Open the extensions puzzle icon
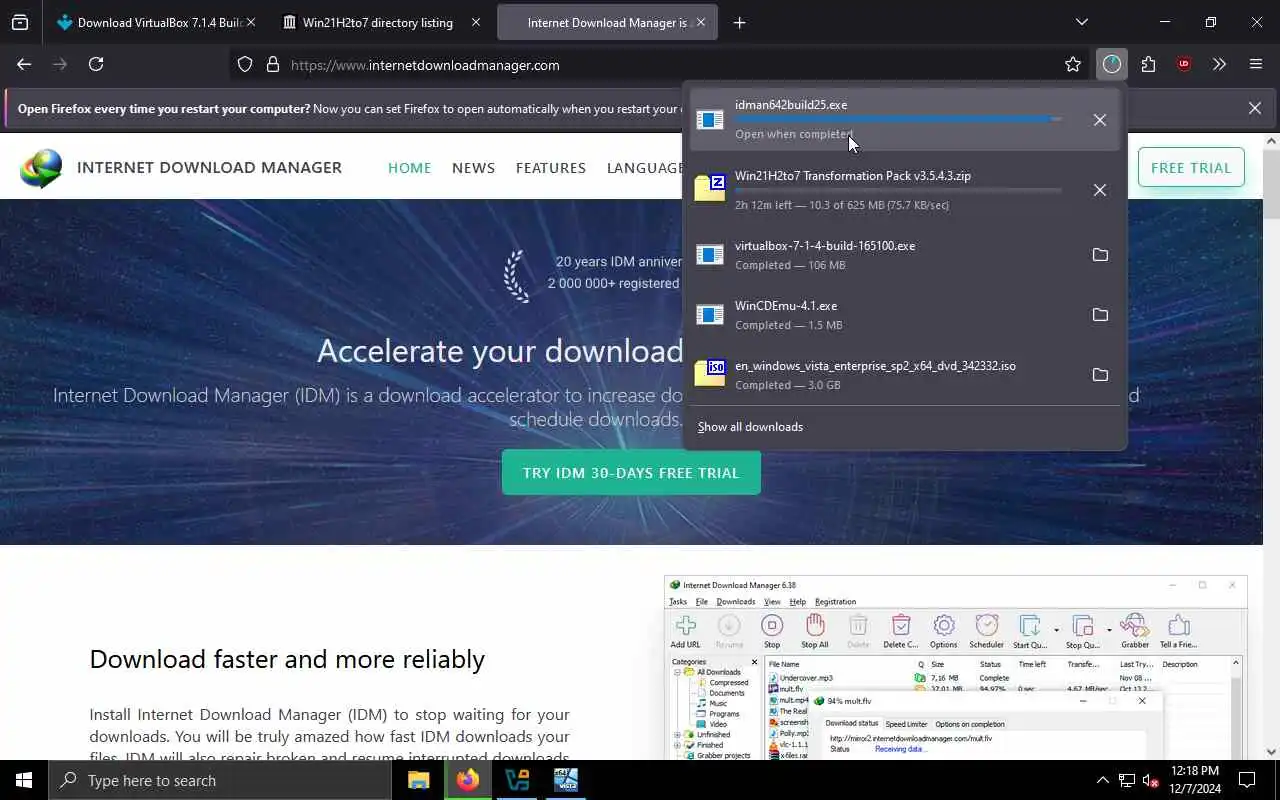This screenshot has width=1280, height=800. [x=1148, y=65]
